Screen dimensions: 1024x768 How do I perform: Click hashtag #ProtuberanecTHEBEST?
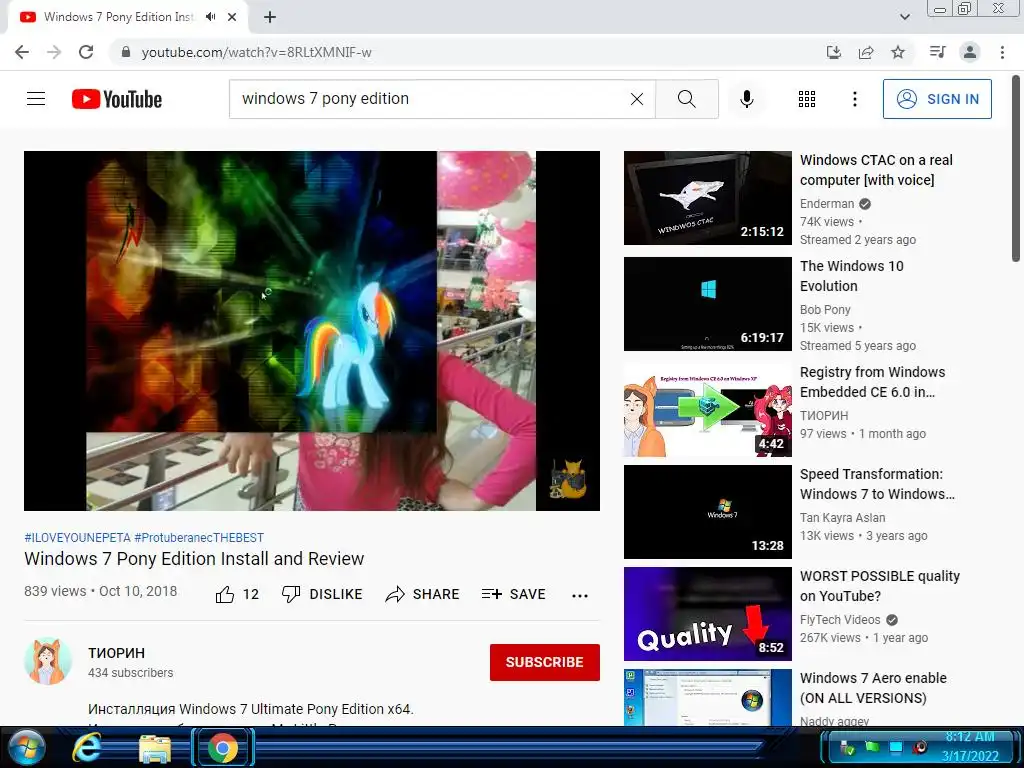pyautogui.click(x=199, y=537)
